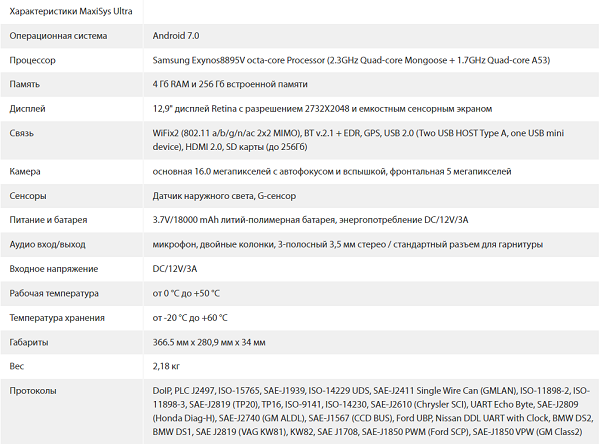Click the 'Память' row label
This screenshot has width=600, height=444.
27,84
